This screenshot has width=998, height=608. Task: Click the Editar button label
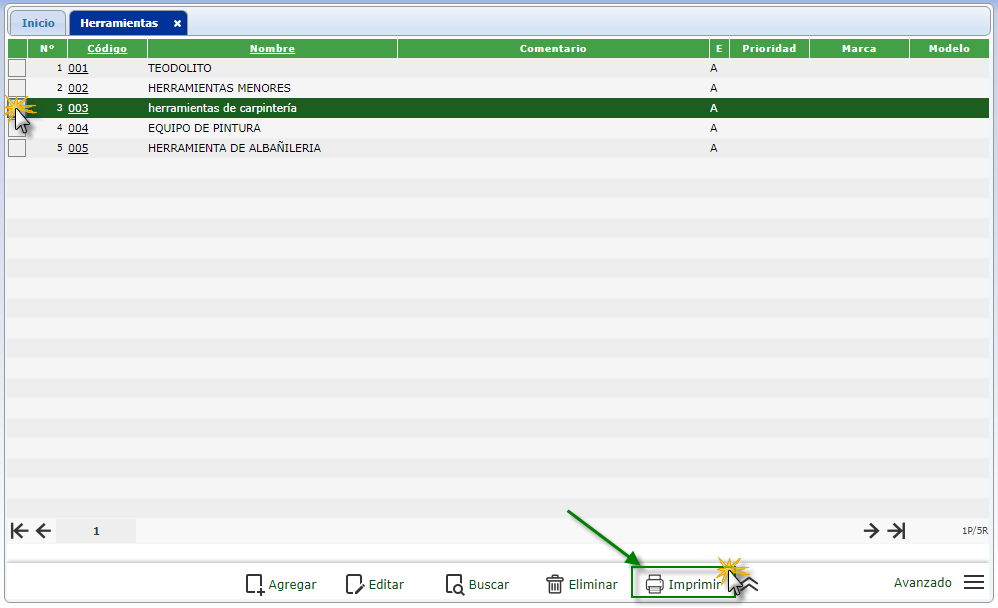[x=386, y=584]
